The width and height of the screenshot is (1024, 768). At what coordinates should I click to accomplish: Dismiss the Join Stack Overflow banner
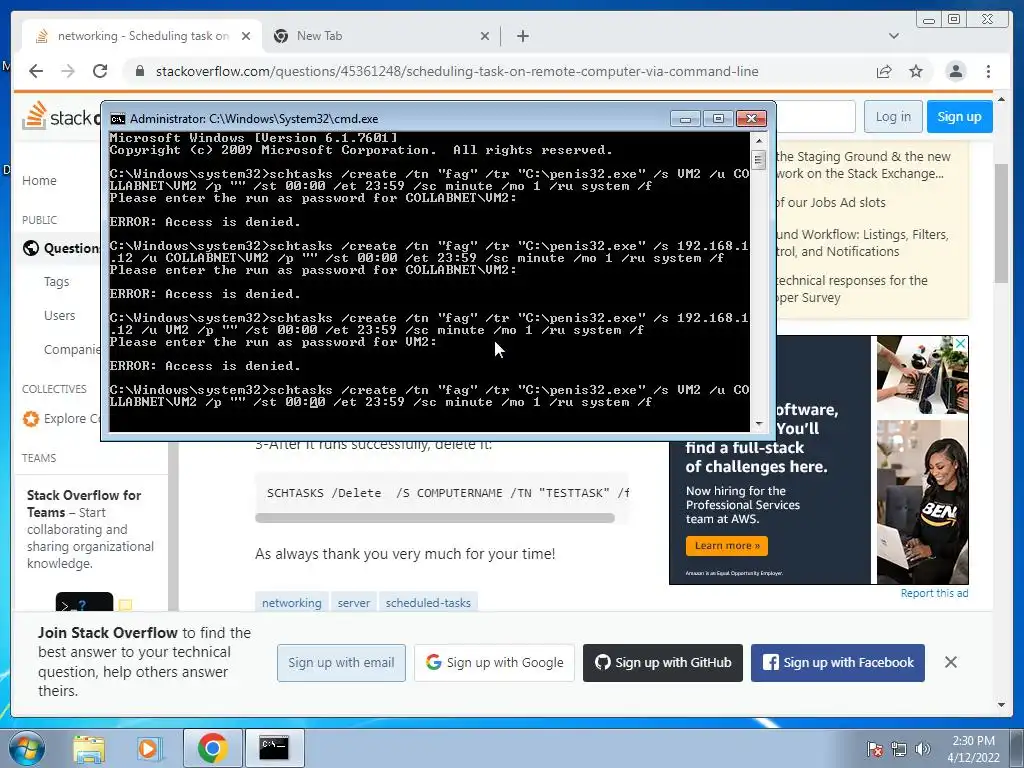point(951,662)
